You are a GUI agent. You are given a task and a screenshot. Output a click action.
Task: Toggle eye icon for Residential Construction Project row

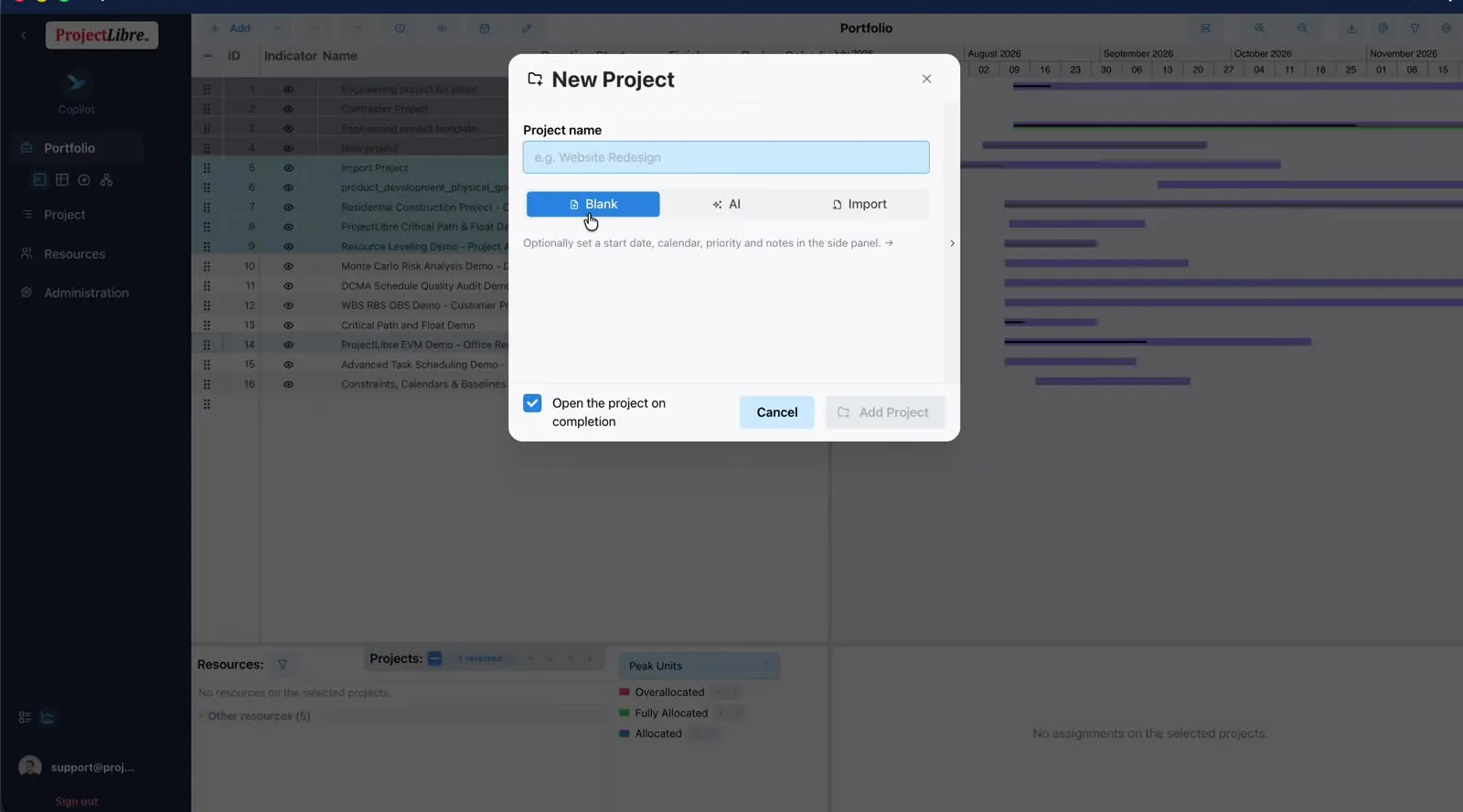click(x=288, y=208)
